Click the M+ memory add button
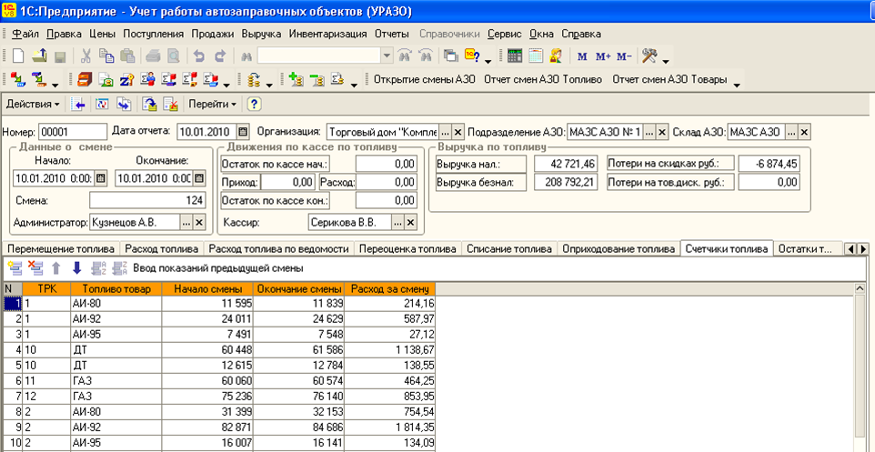Screen dimensions: 875x452 pos(603,56)
